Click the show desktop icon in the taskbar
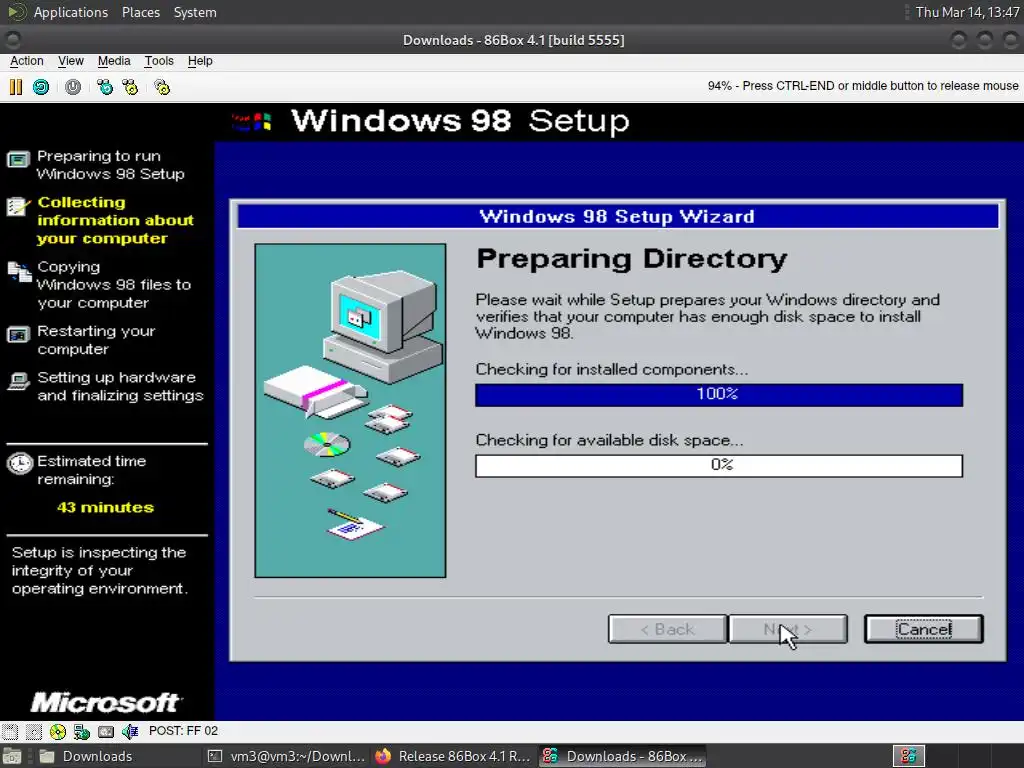 click(x=12, y=756)
